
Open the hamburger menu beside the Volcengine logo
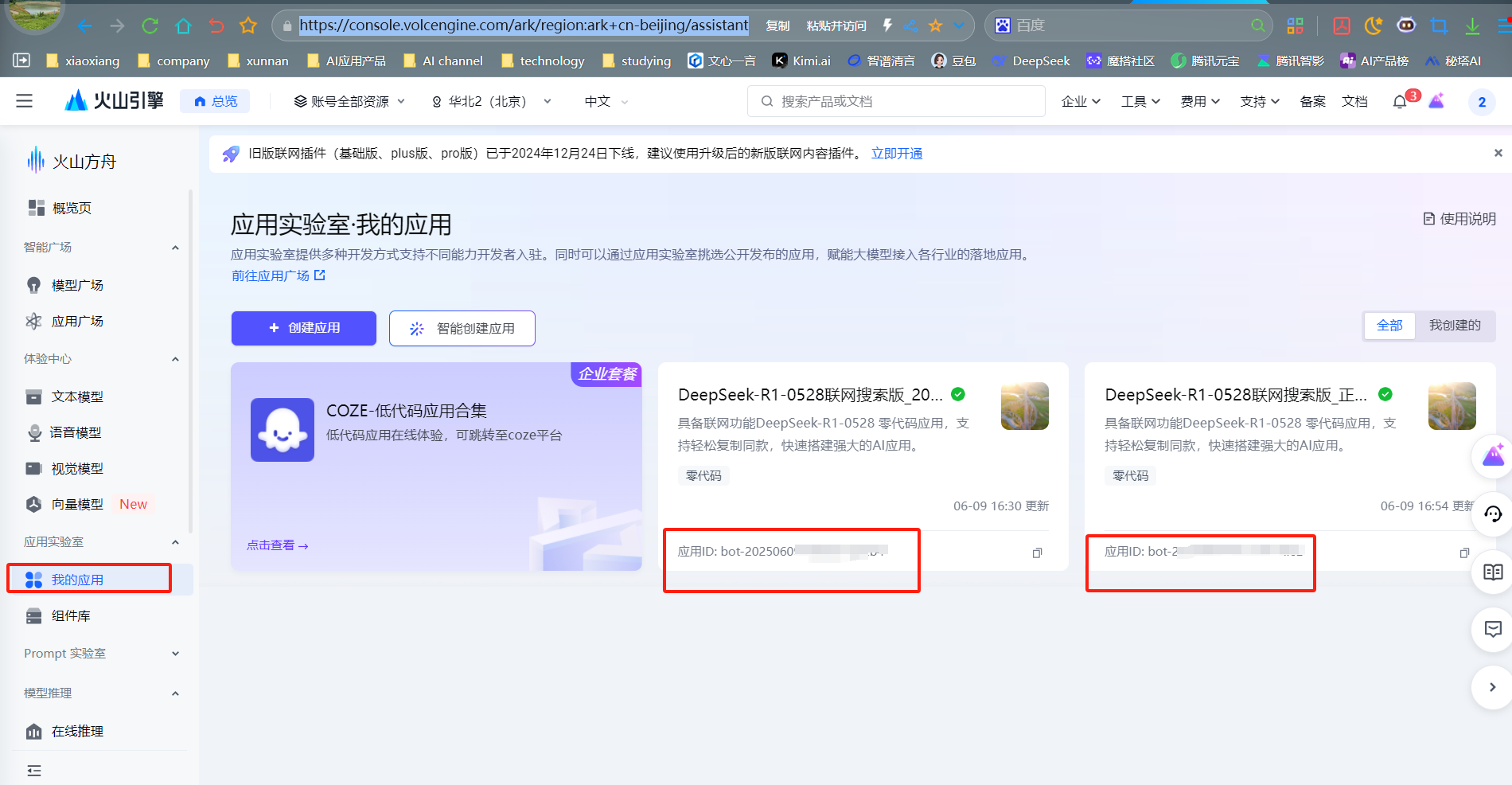(25, 101)
